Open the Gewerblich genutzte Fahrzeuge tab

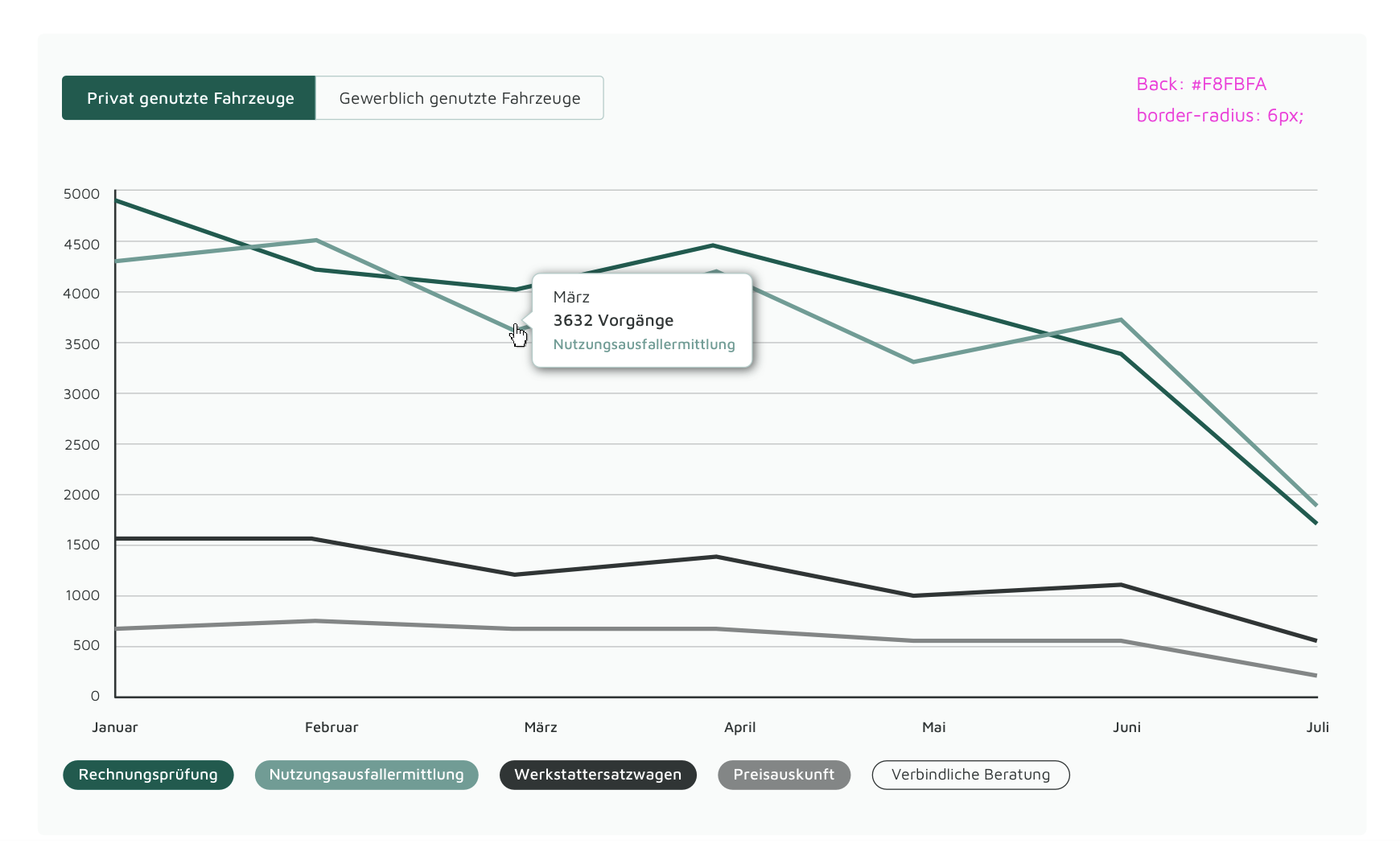pos(459,98)
